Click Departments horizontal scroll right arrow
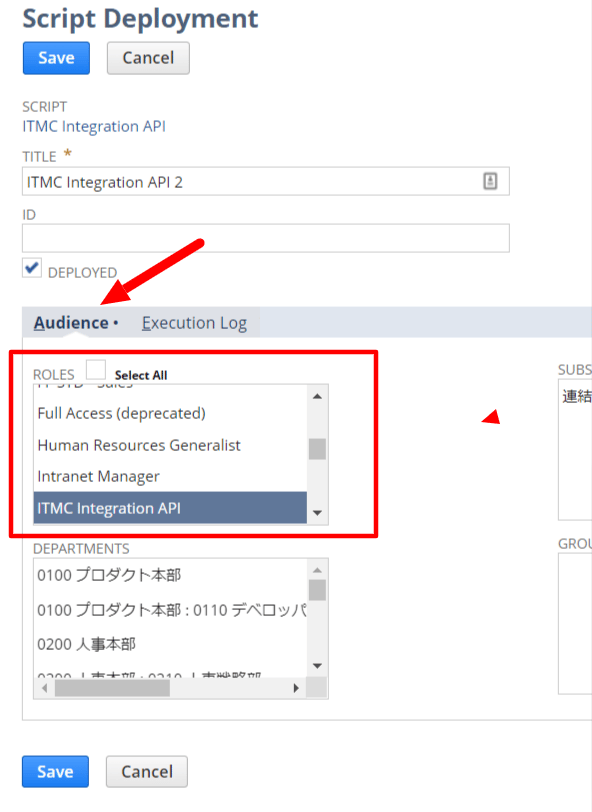Image resolution: width=592 pixels, height=812 pixels. pyautogui.click(x=296, y=688)
